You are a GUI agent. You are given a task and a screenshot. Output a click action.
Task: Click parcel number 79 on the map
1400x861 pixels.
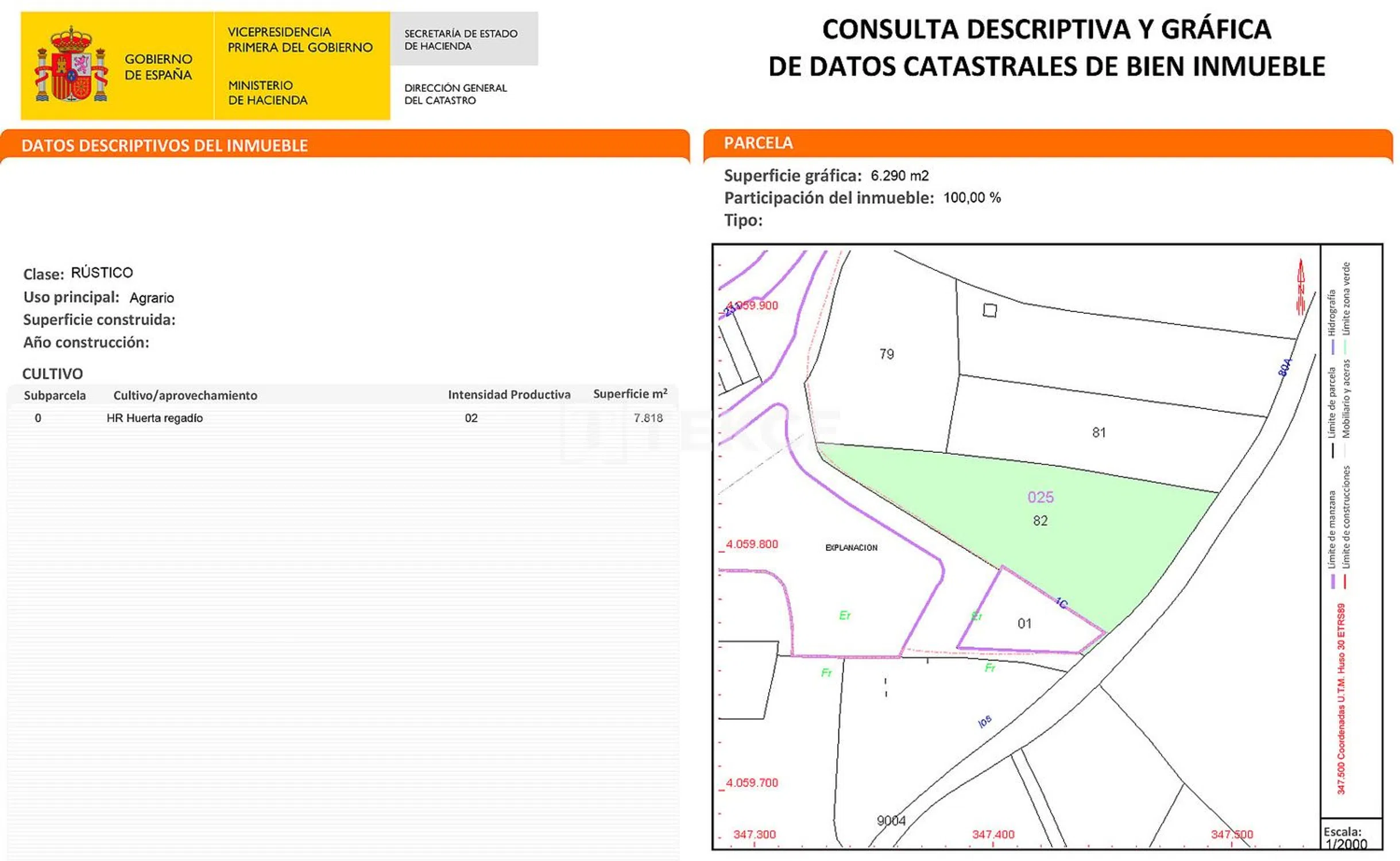[886, 354]
